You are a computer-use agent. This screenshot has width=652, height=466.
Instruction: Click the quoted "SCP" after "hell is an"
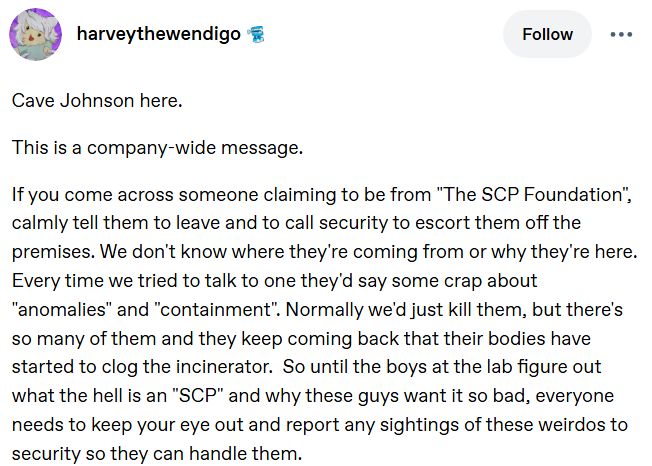tap(198, 396)
